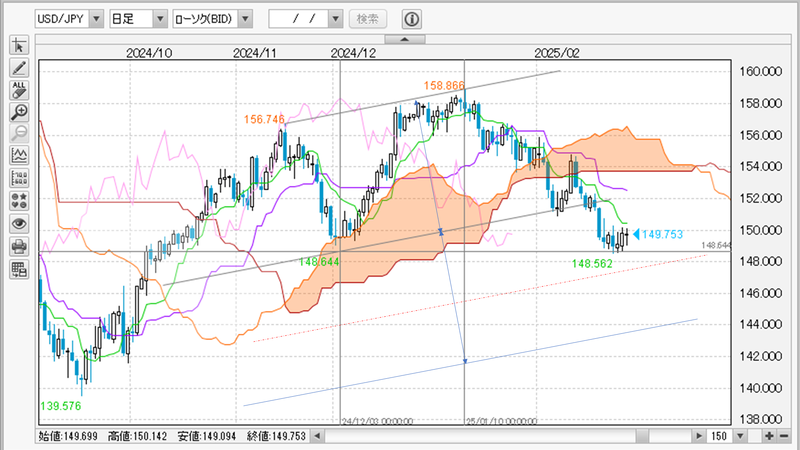Click the print chart icon
Viewport: 800px width, 450px height.
(x=19, y=246)
